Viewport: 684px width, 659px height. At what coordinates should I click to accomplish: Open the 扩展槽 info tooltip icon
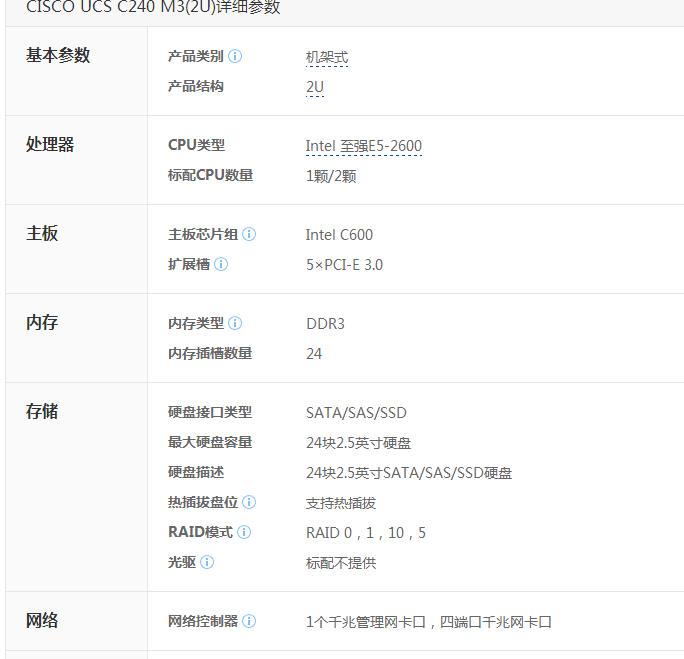point(221,265)
